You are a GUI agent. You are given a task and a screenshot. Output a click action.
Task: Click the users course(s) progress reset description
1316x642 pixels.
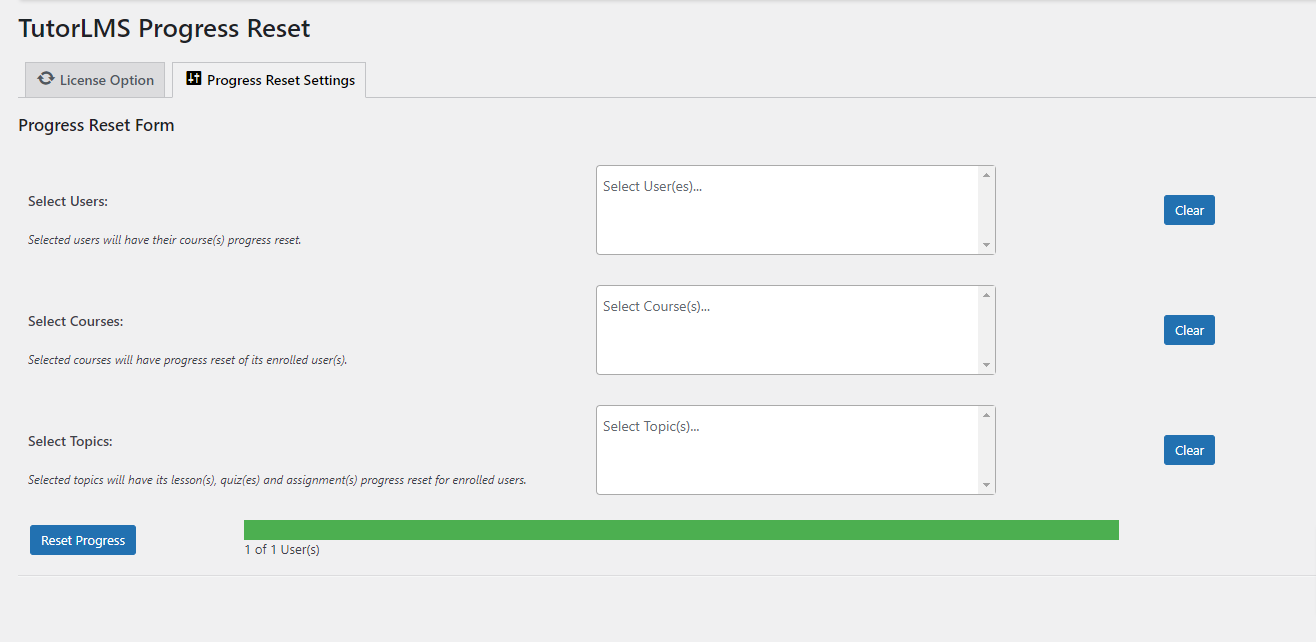(x=165, y=240)
